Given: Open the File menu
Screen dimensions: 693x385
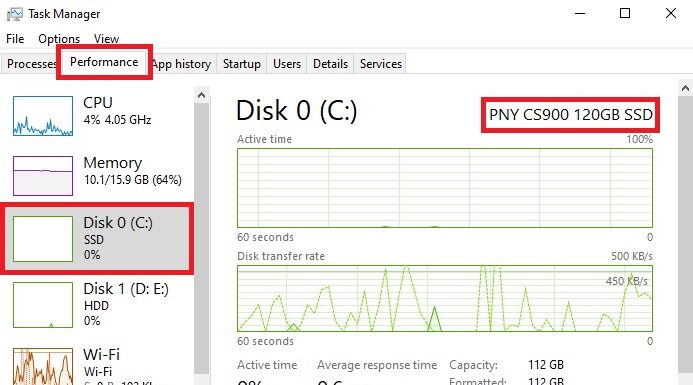Looking at the screenshot, I should pos(15,39).
